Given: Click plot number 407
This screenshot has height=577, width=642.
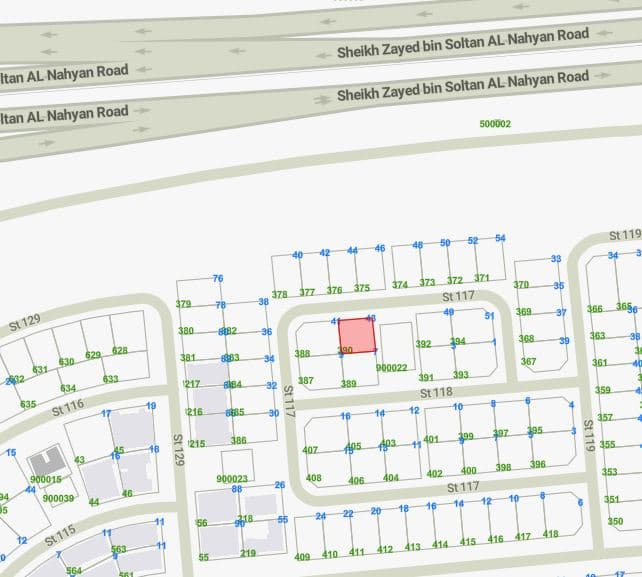Looking at the screenshot, I should click(310, 450).
